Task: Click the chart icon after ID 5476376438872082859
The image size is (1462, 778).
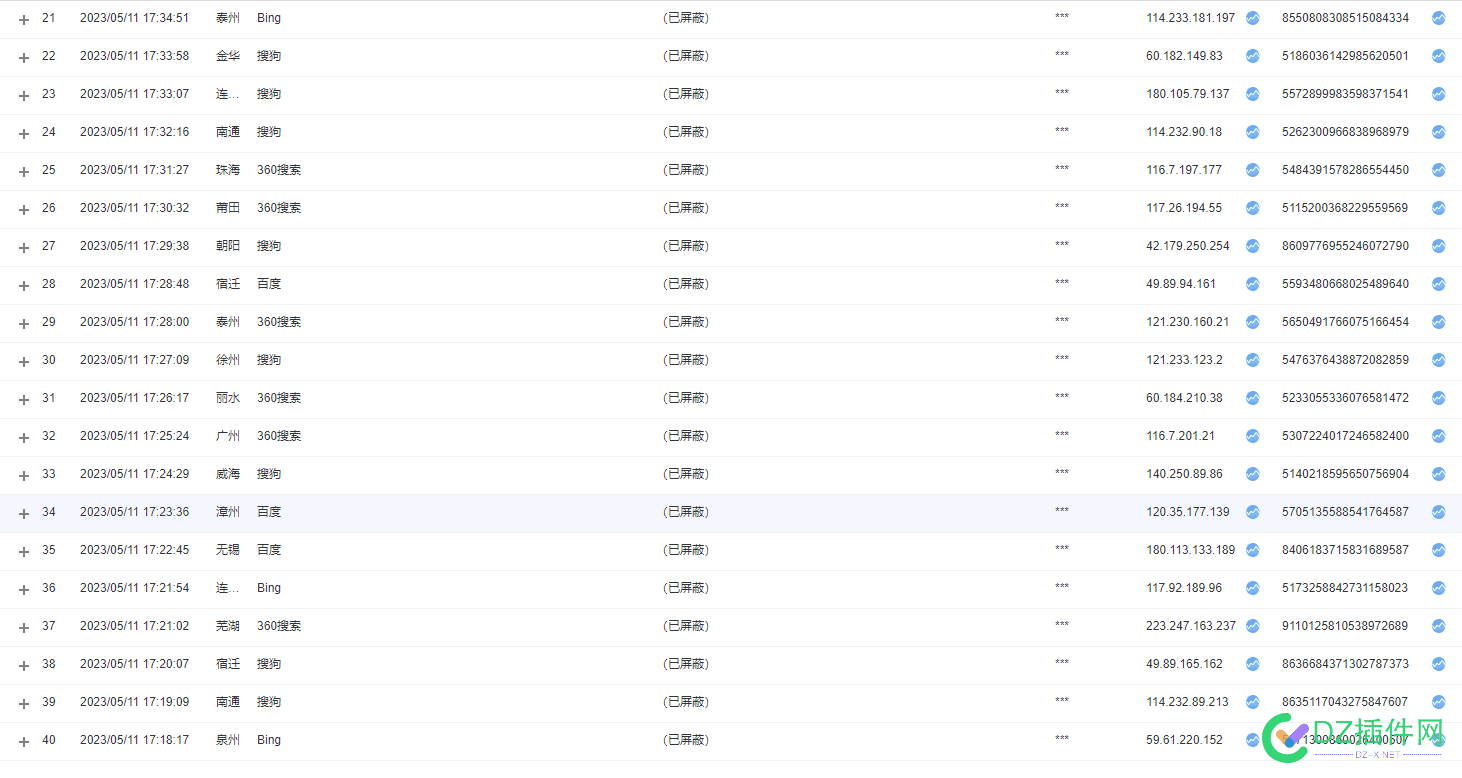Action: pos(1438,360)
